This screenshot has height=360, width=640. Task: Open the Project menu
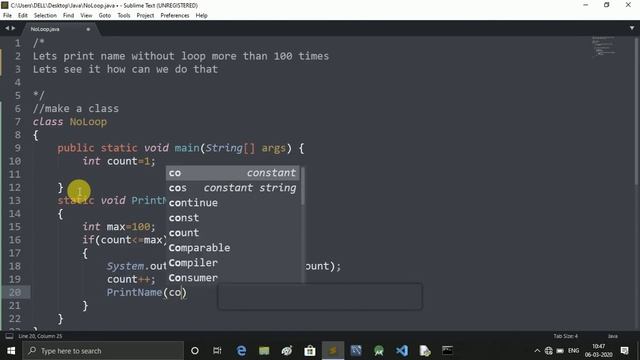145,16
